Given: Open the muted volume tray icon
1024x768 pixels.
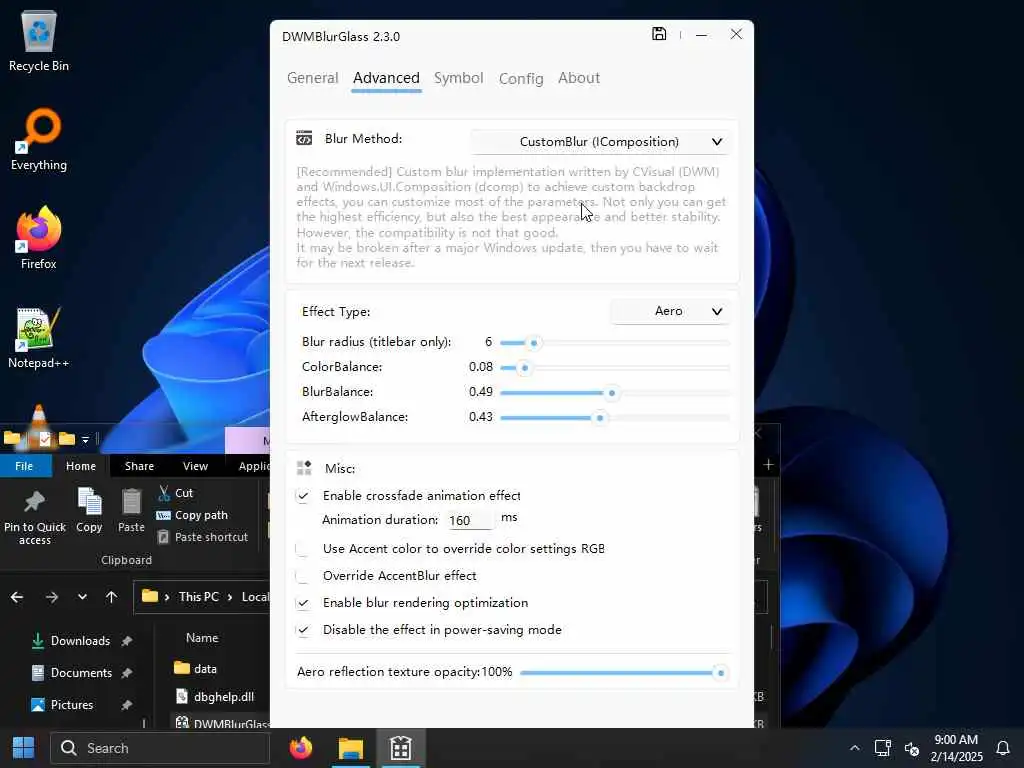Looking at the screenshot, I should (912, 748).
